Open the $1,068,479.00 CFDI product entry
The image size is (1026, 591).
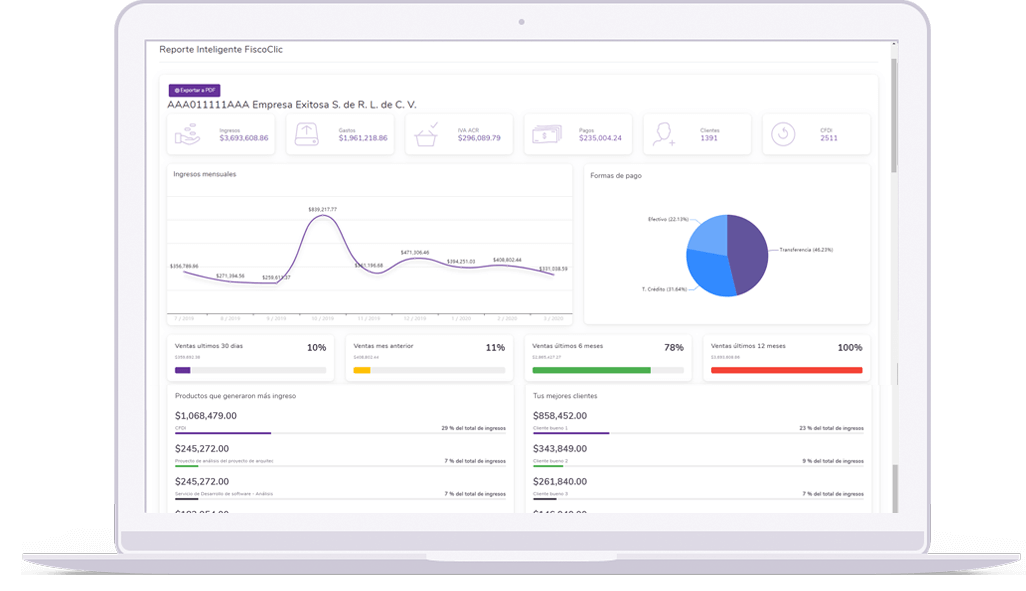pos(206,416)
